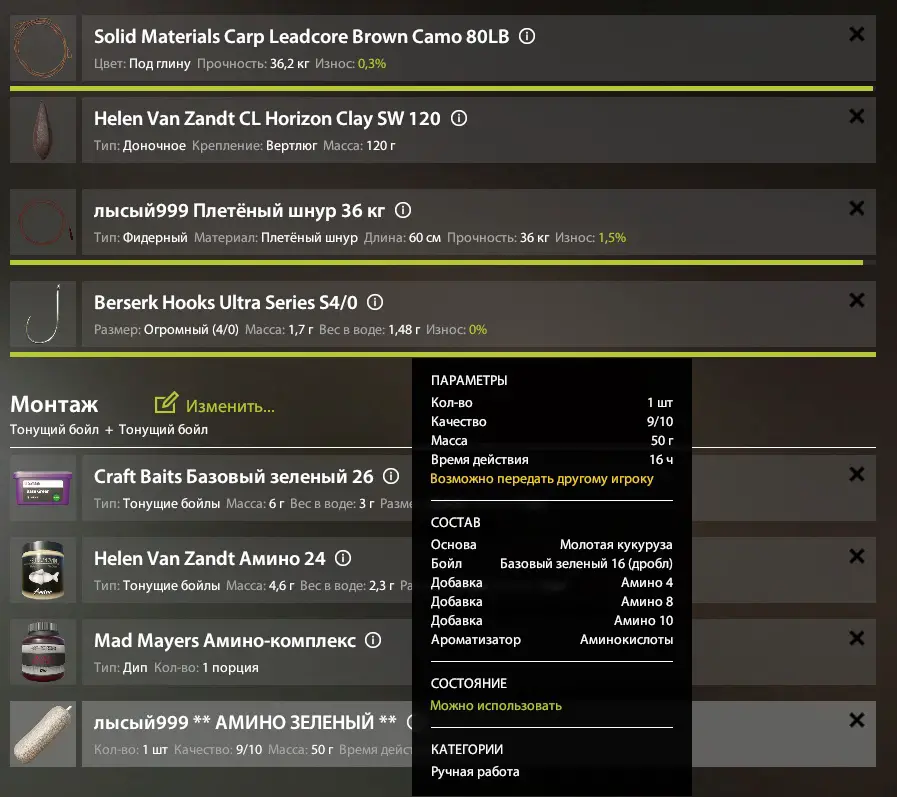The image size is (897, 797).
Task: Open info for Solid Materials Carp Leadcore
Action: 527,37
